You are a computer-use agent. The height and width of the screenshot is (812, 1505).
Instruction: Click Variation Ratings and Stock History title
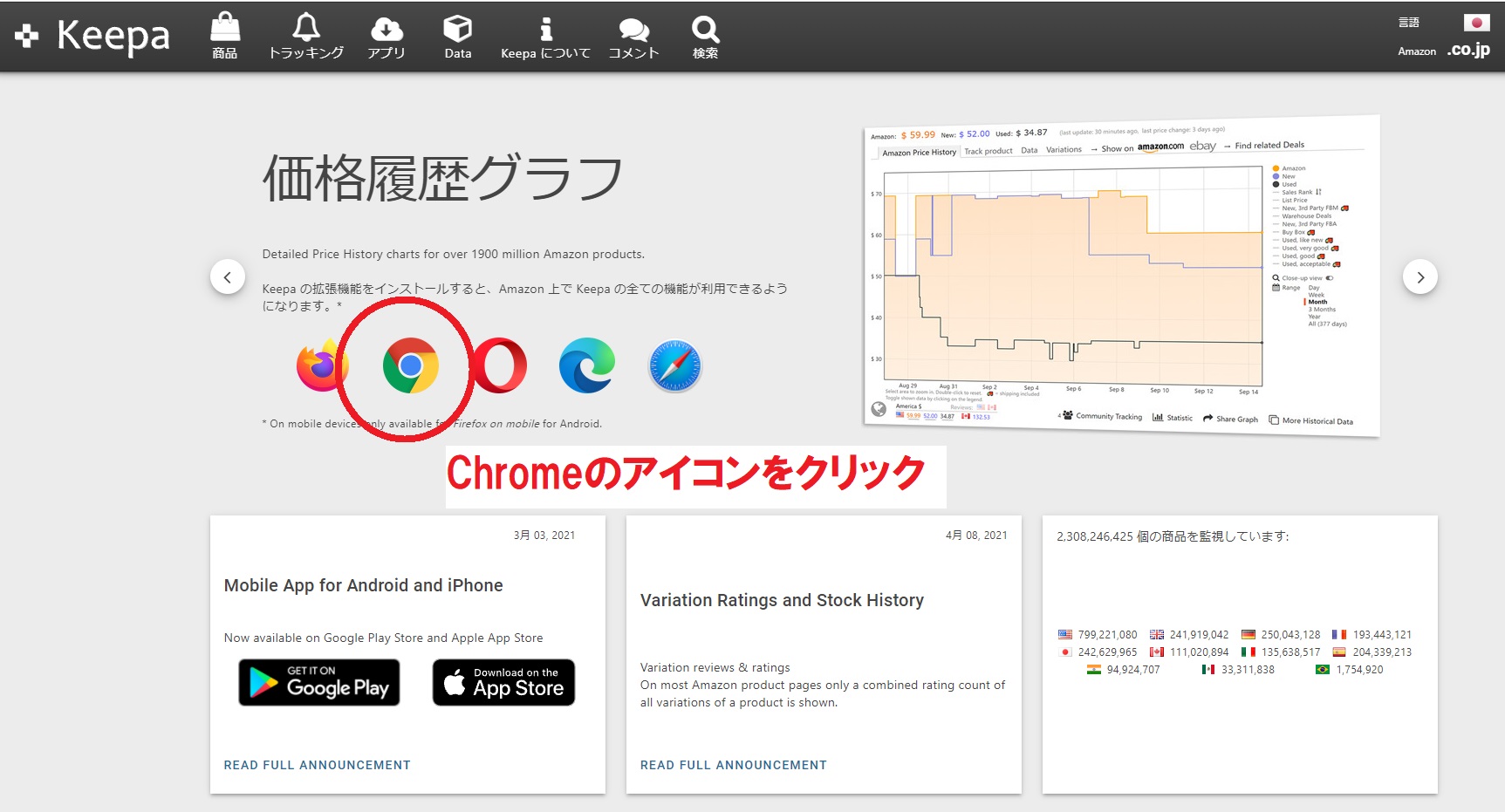tap(782, 600)
